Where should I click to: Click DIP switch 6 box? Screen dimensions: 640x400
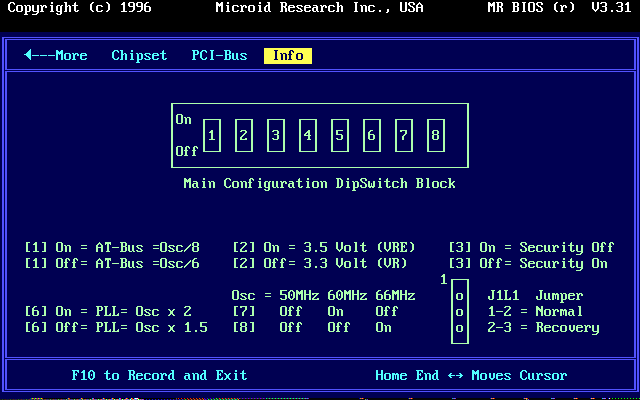[372, 134]
